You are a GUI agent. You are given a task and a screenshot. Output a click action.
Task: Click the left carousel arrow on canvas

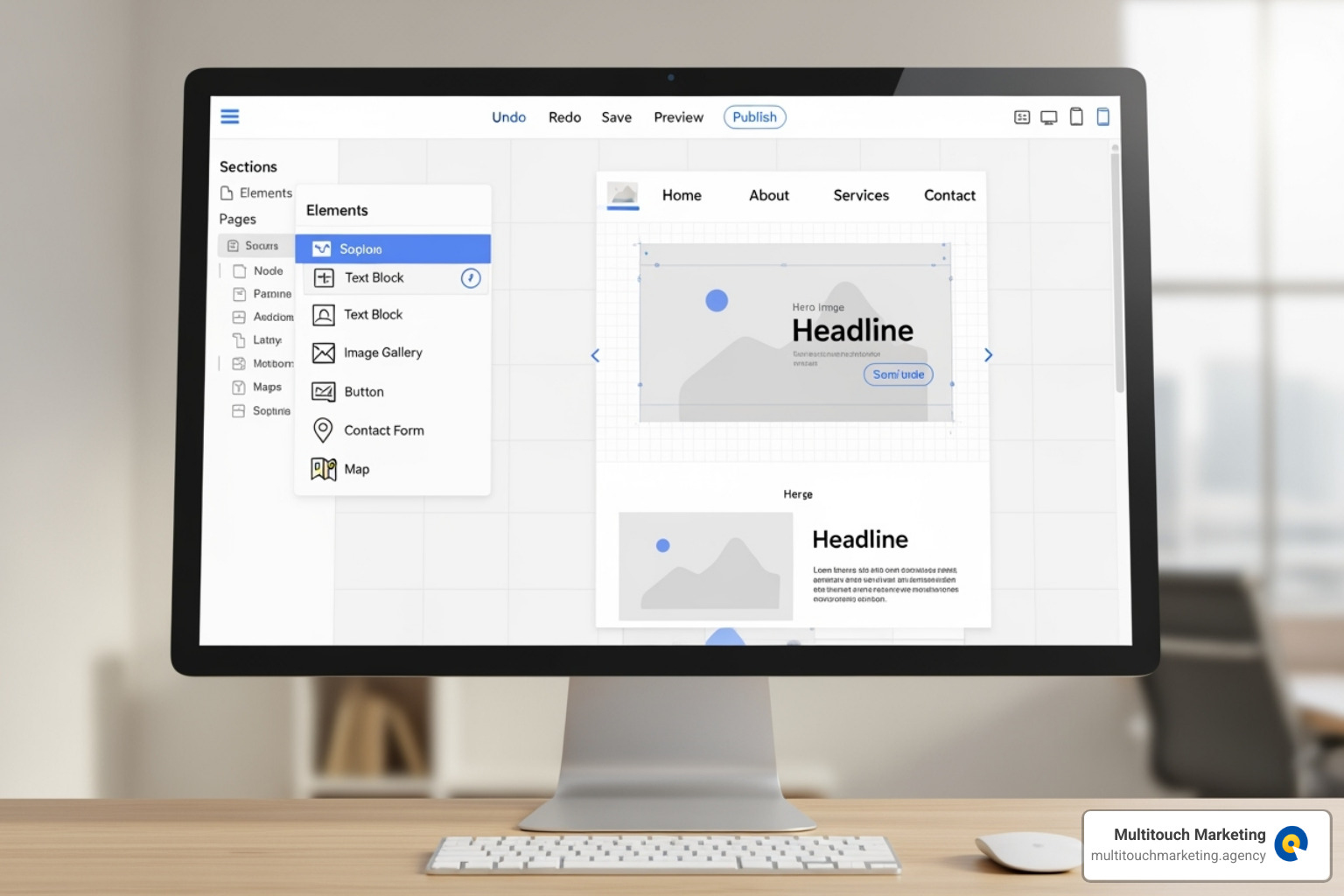tap(595, 355)
